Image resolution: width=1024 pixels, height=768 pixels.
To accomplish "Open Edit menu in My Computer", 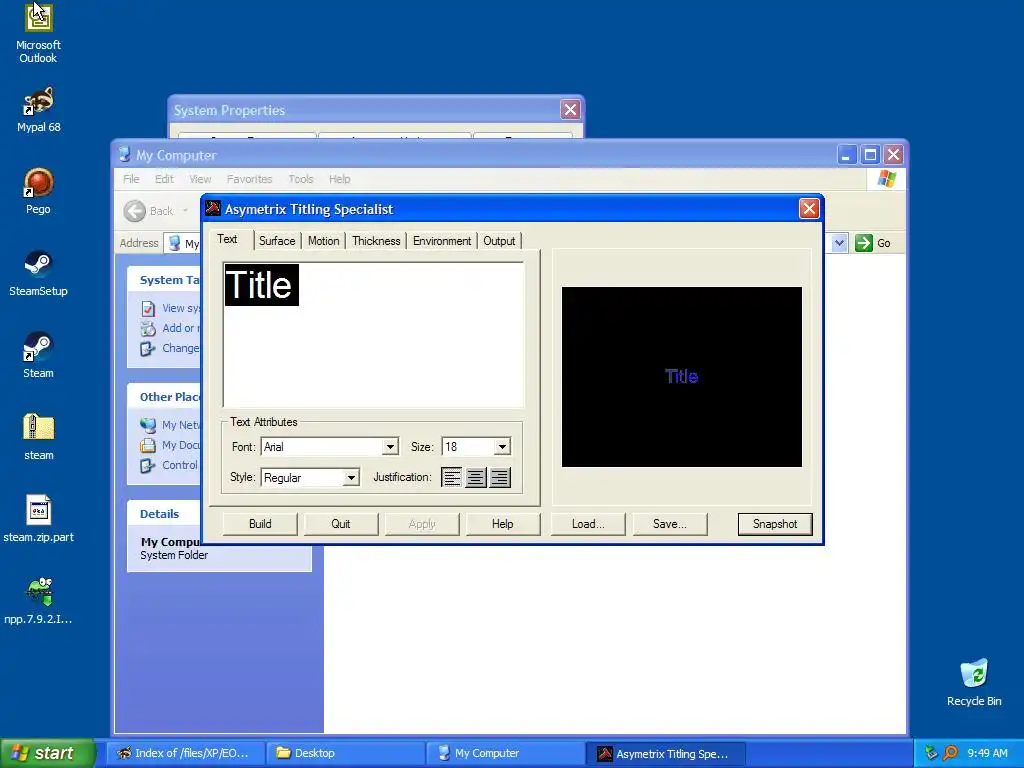I will (x=164, y=179).
